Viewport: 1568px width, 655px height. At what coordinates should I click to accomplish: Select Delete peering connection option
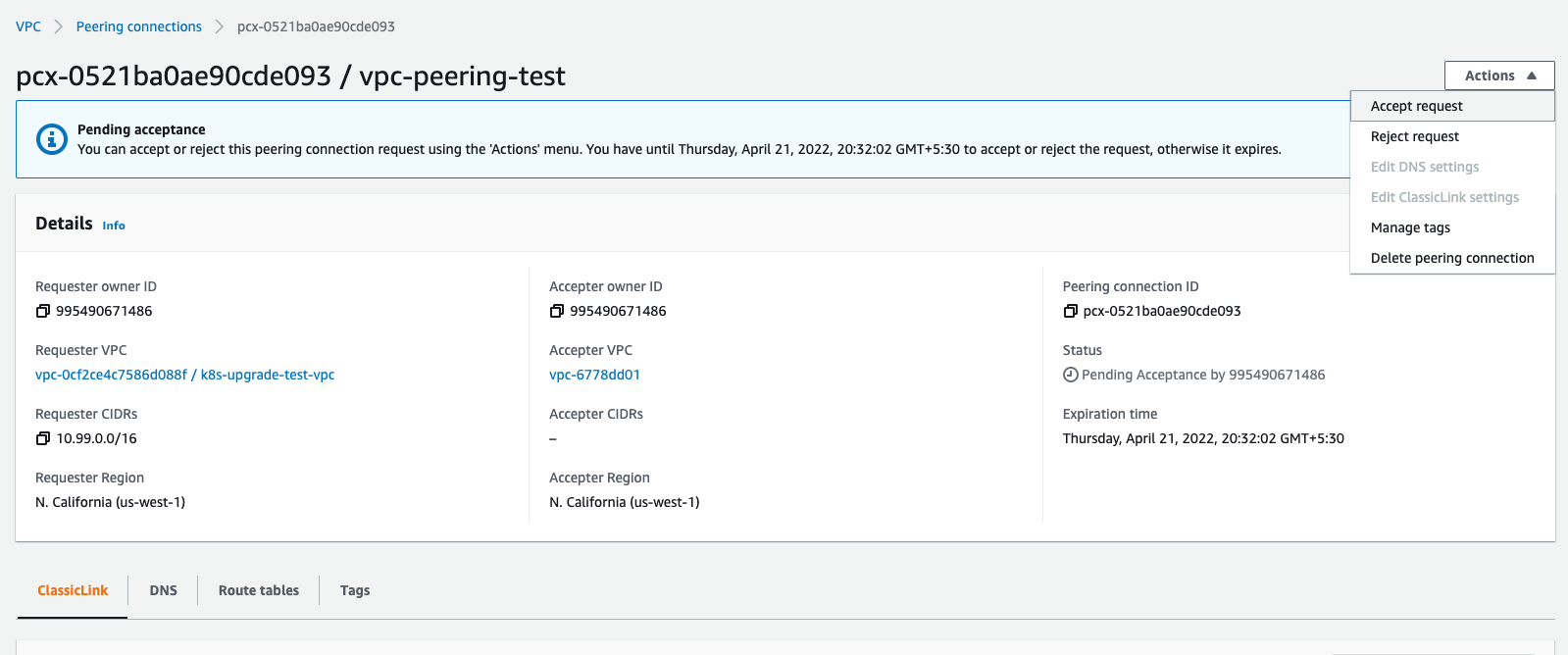click(x=1451, y=258)
